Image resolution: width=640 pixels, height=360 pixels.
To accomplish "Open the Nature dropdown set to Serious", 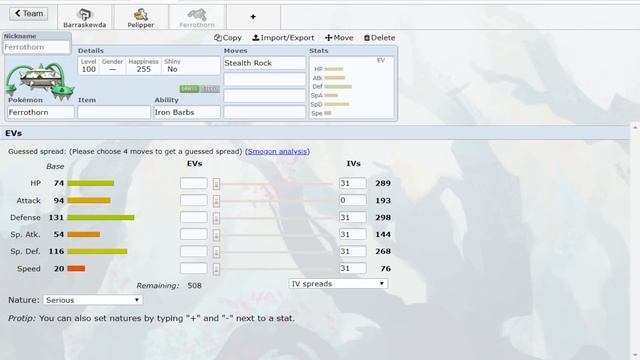I will 93,300.
